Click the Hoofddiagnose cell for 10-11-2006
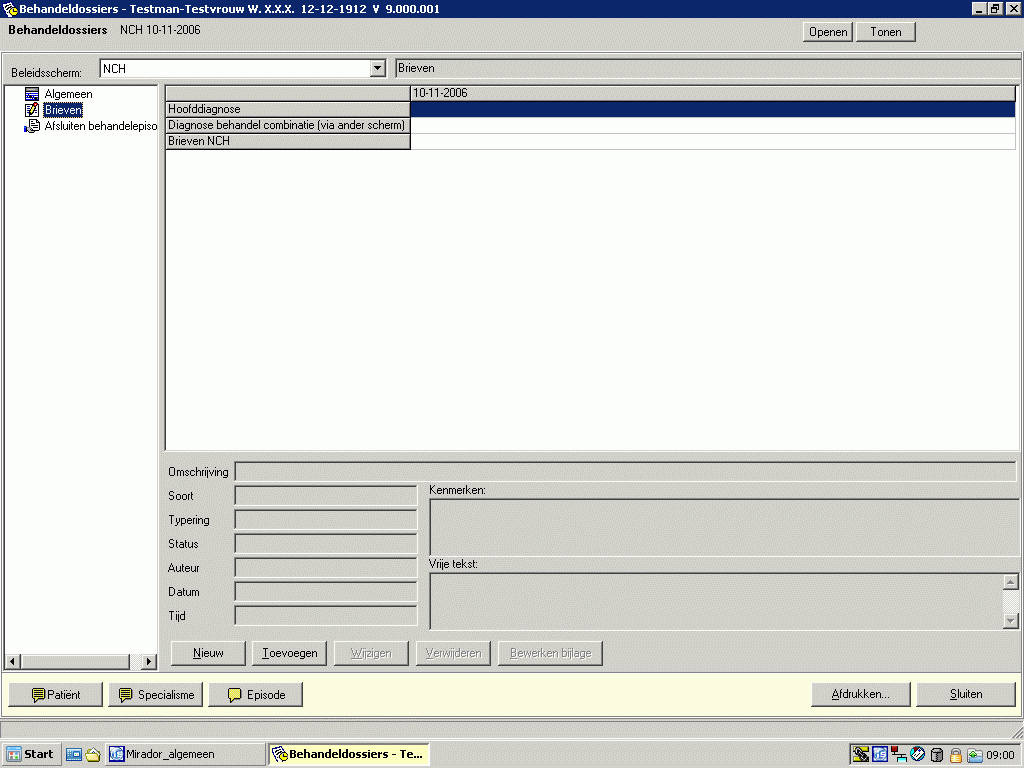This screenshot has height=768, width=1024. pos(712,110)
